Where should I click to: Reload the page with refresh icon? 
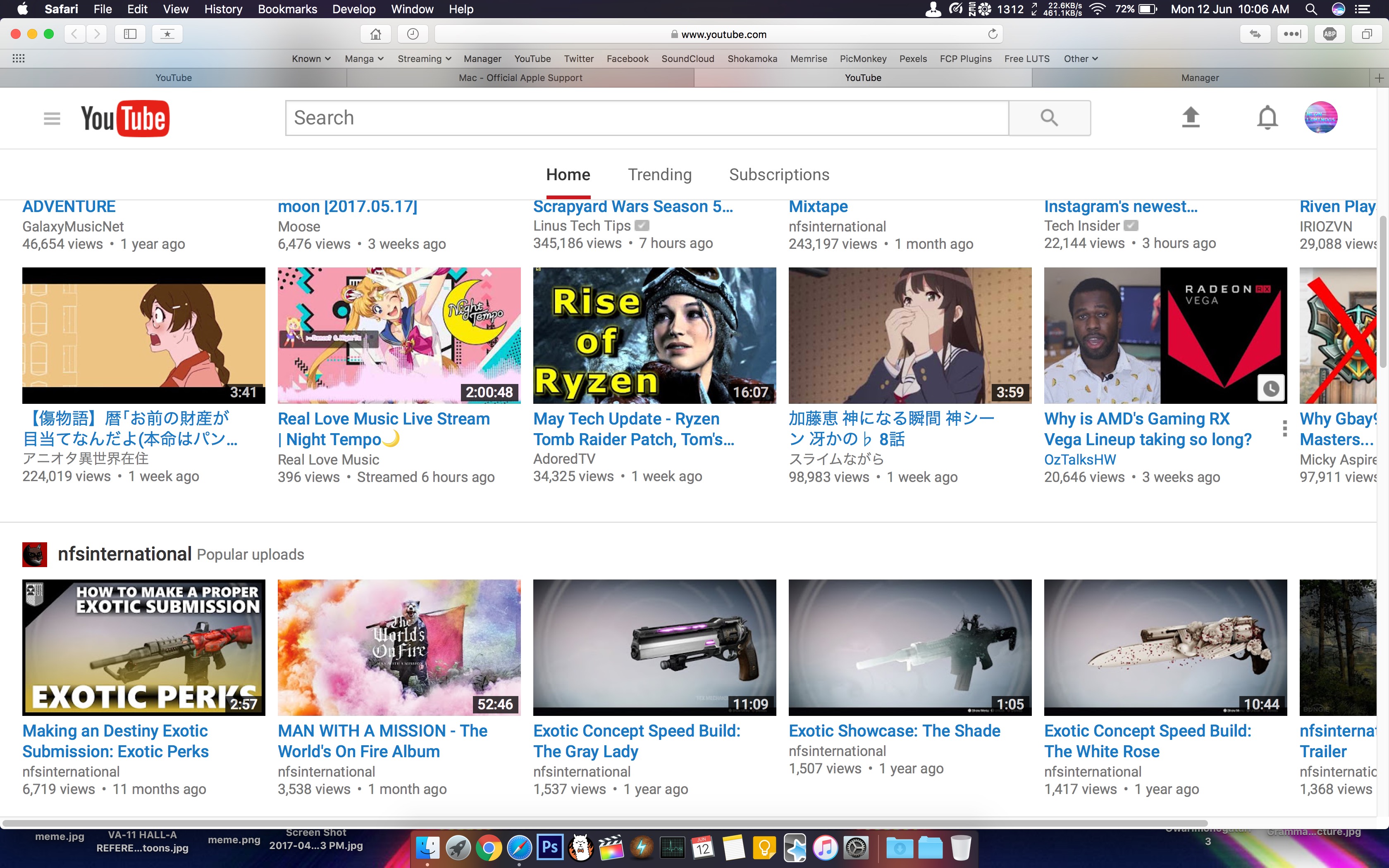point(993,34)
